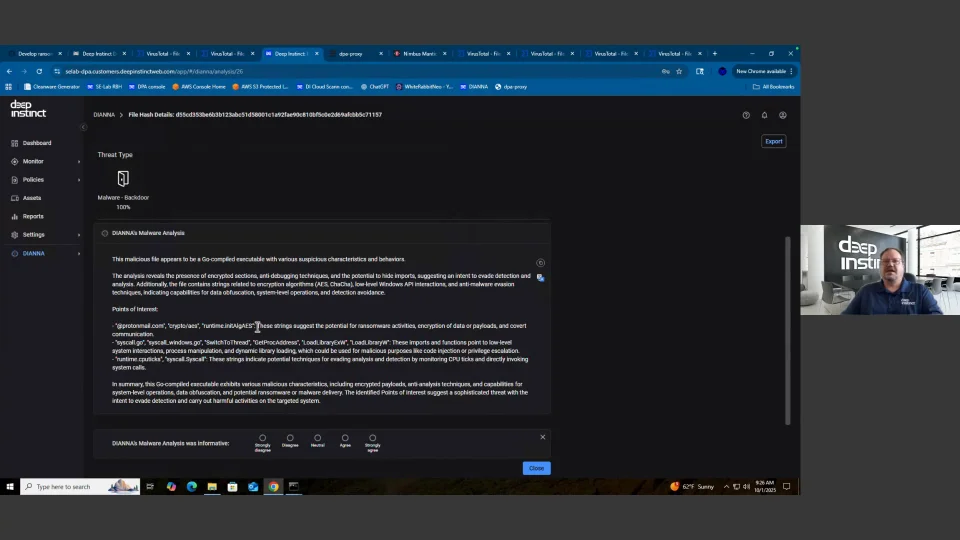
Task: Switch to the dpa-proxy browser tab
Action: point(355,54)
